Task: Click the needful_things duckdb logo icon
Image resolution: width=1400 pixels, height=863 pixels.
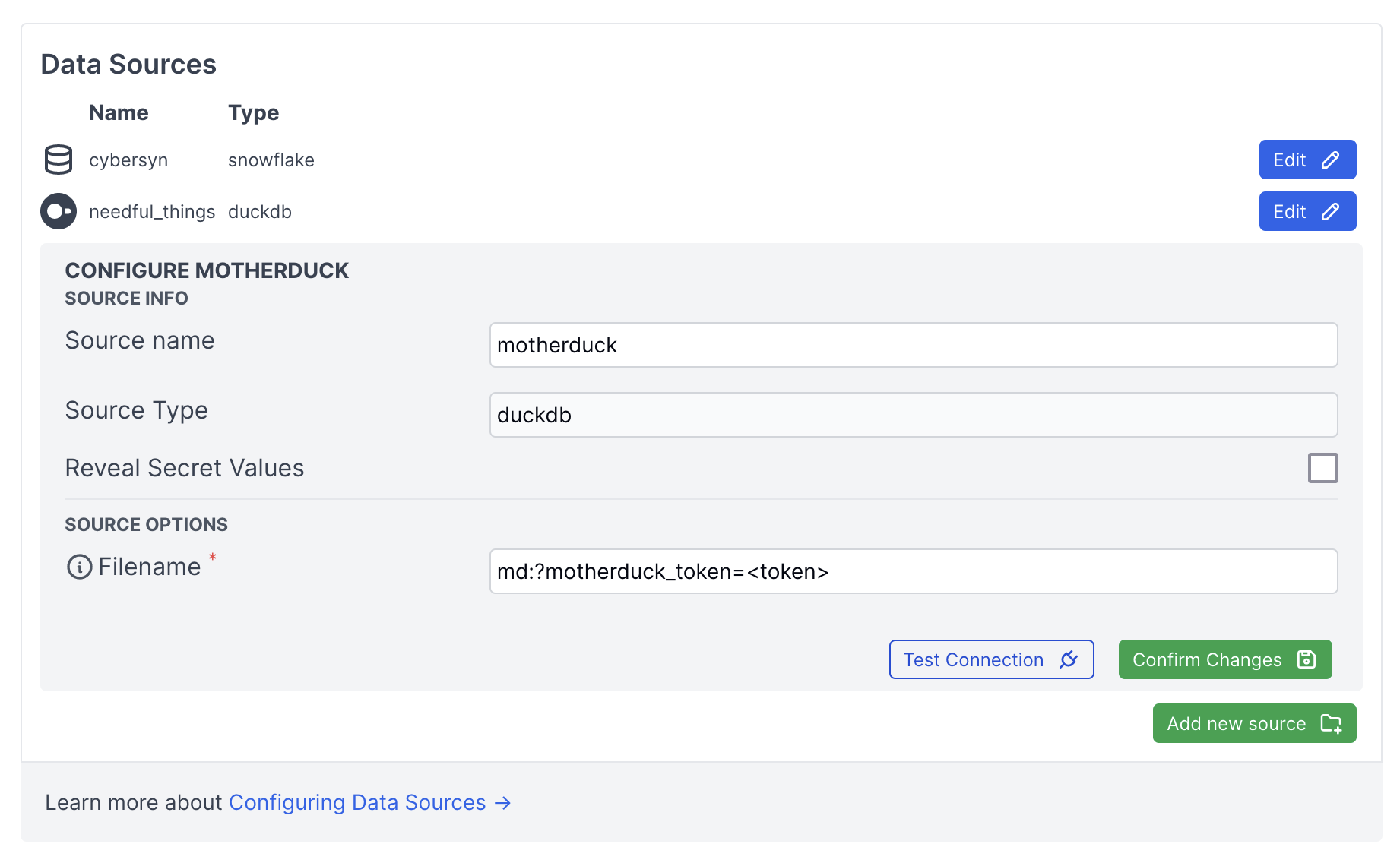Action: [59, 211]
